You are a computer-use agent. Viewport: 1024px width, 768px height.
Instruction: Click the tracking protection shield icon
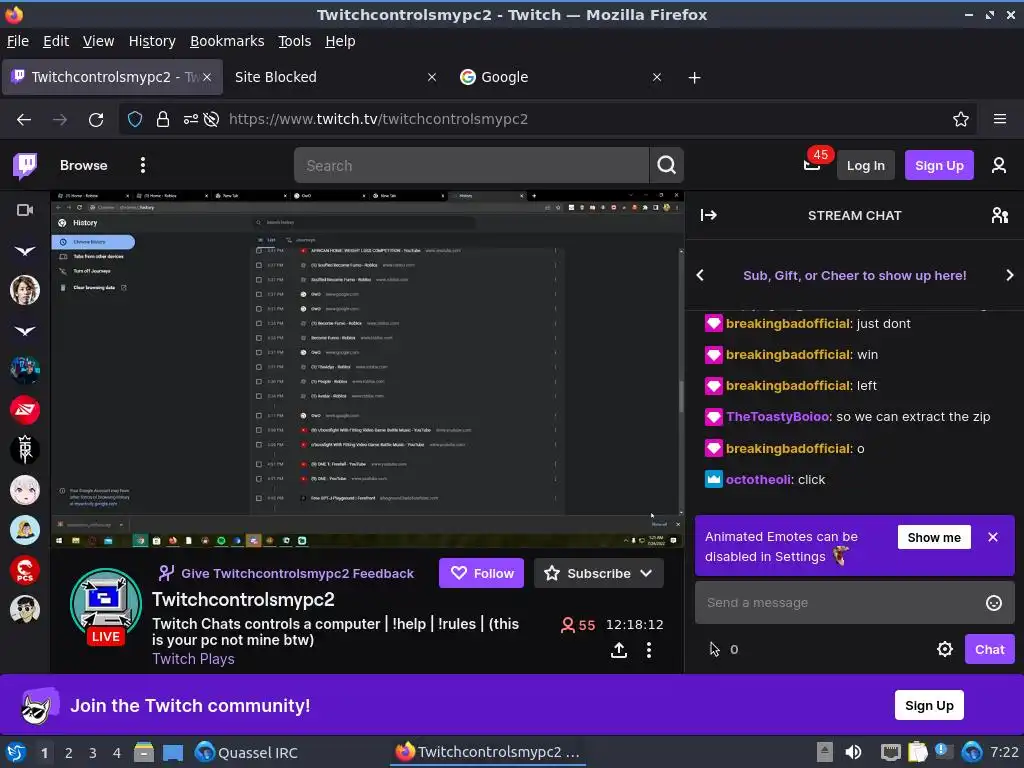tap(135, 120)
